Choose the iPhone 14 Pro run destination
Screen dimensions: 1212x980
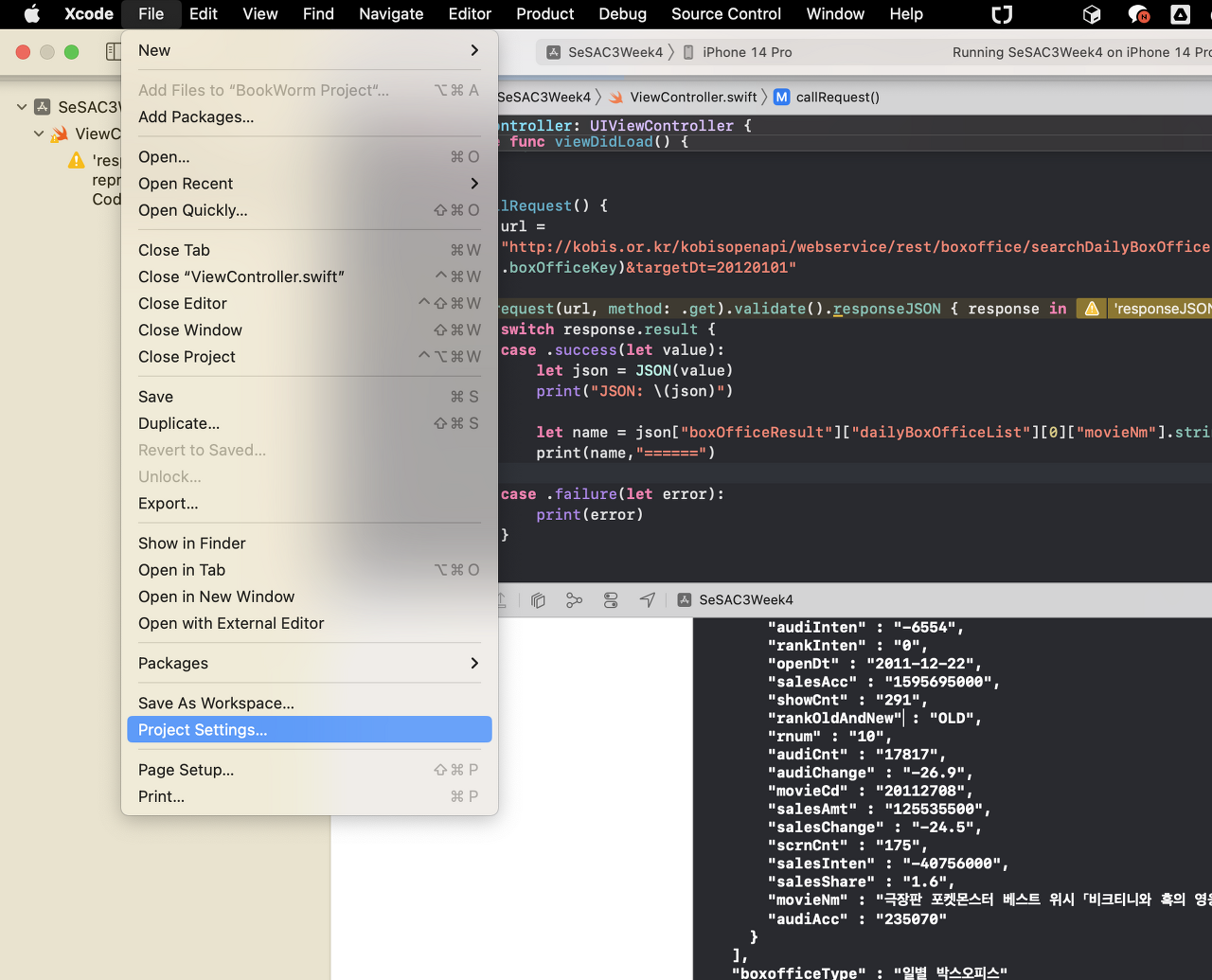[x=737, y=52]
